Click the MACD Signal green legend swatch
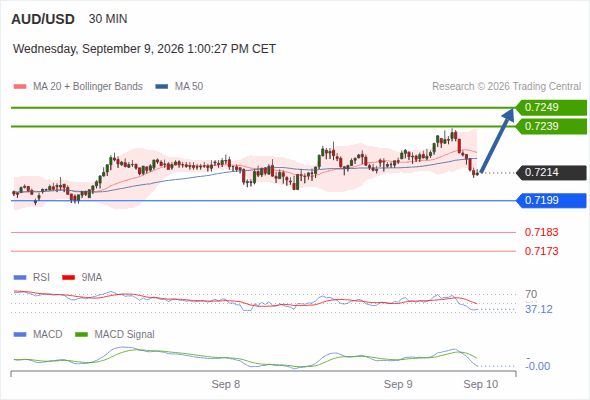Screen dimensions: 590x400 pyautogui.click(x=81, y=335)
